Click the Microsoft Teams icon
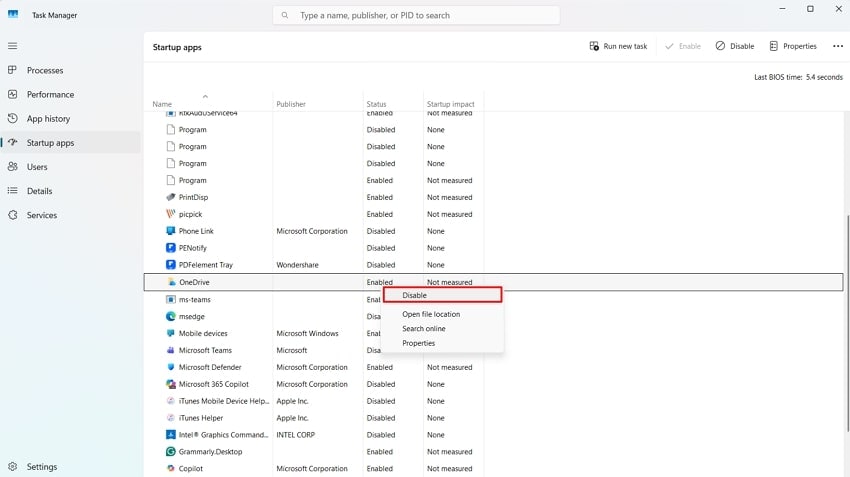The image size is (850, 477). click(x=171, y=350)
